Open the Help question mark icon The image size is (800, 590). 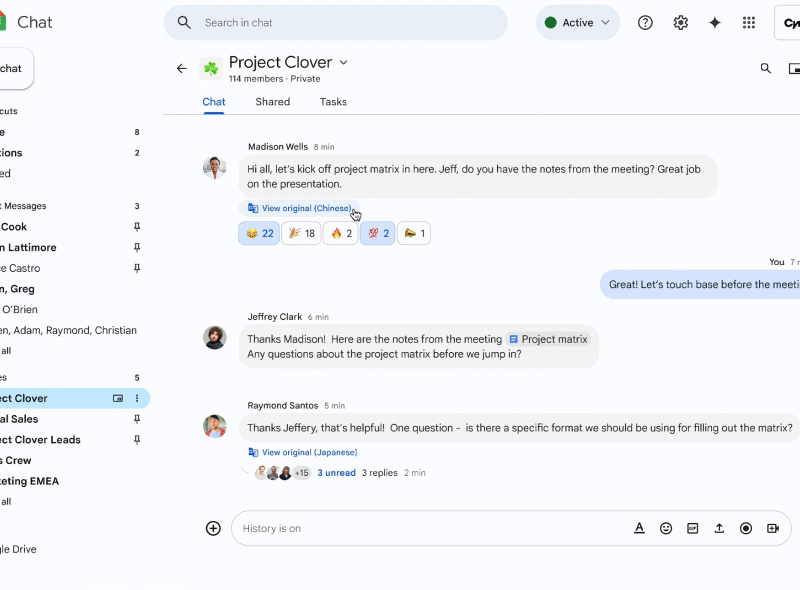(x=645, y=22)
